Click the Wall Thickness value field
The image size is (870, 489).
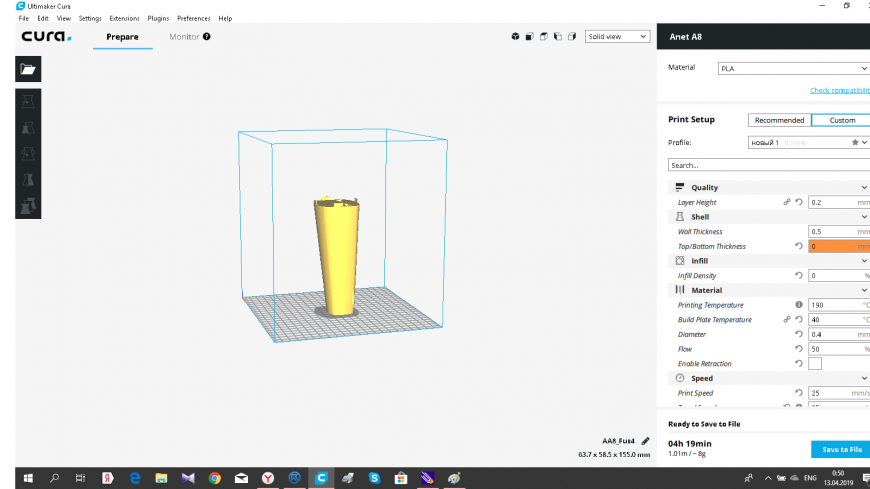[x=839, y=231]
